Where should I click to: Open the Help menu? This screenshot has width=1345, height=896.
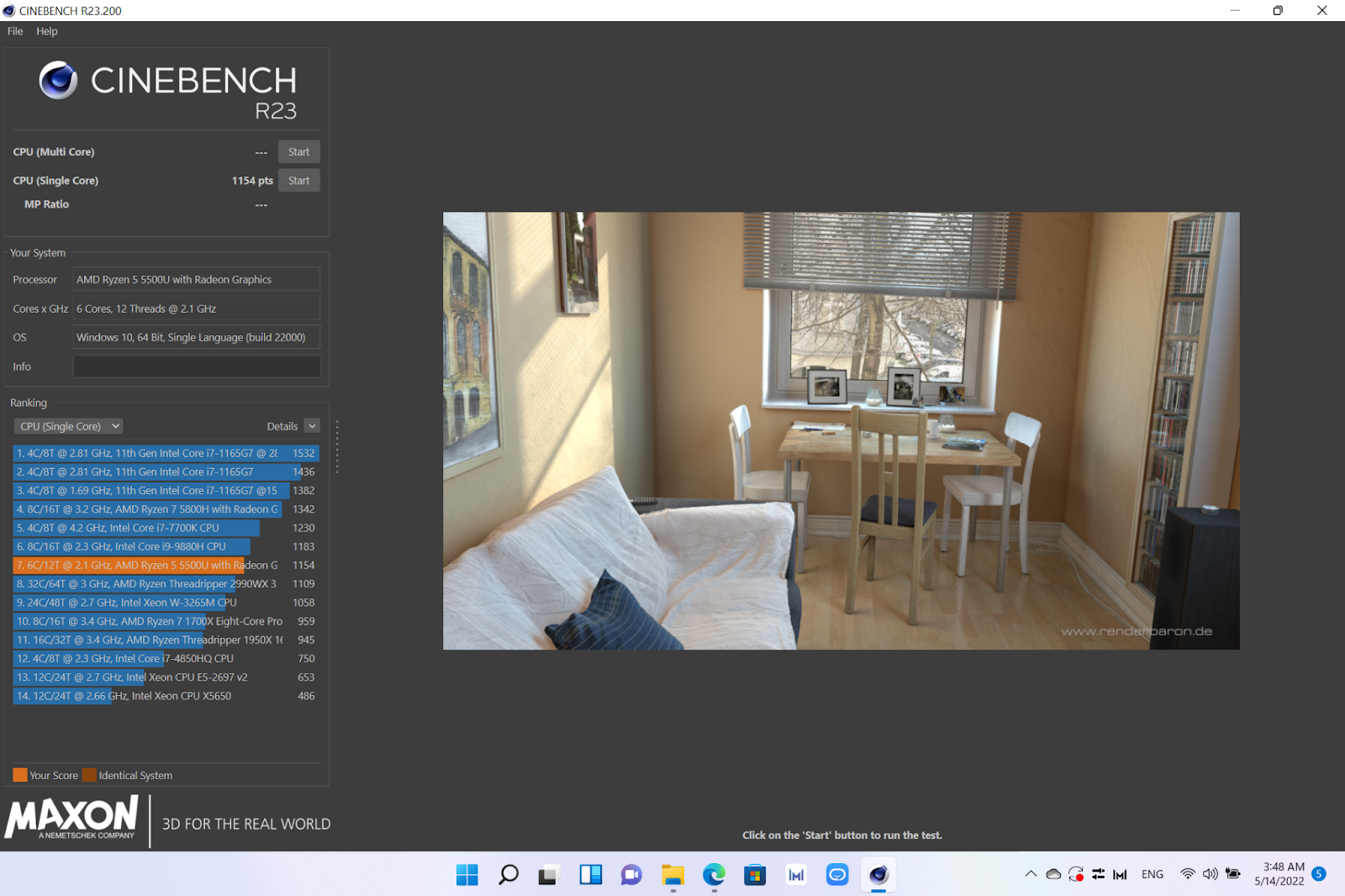point(47,31)
